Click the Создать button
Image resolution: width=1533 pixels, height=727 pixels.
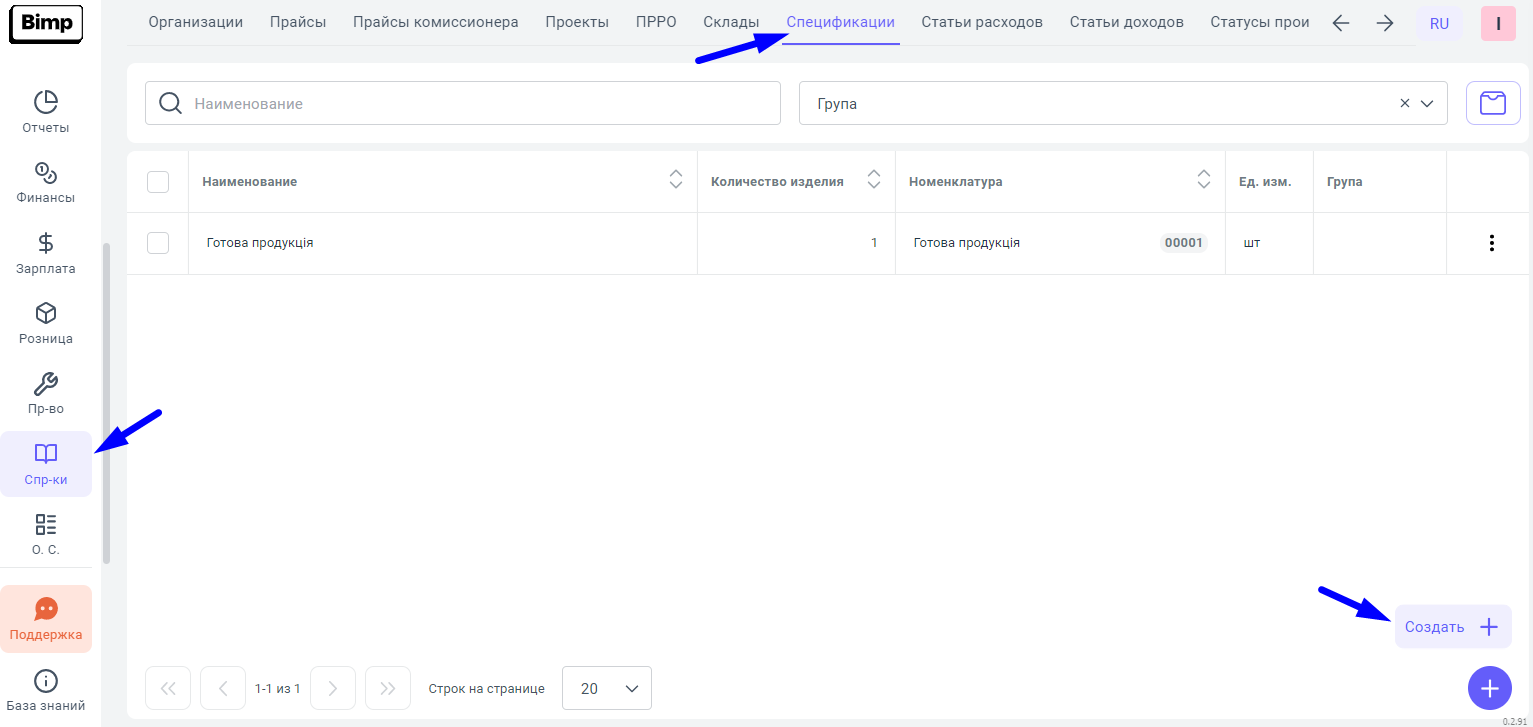click(x=1452, y=627)
